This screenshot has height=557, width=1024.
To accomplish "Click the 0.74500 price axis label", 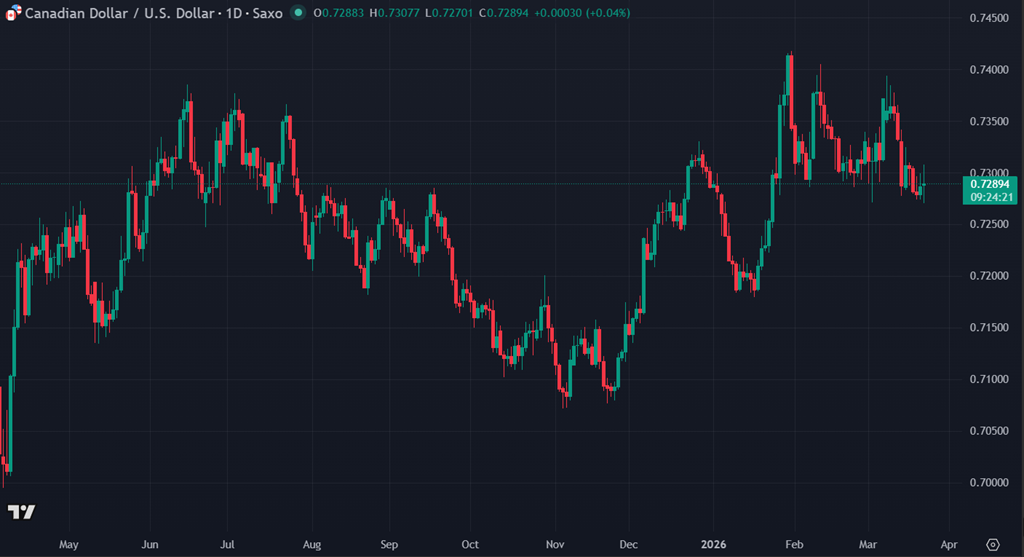I will [x=988, y=18].
